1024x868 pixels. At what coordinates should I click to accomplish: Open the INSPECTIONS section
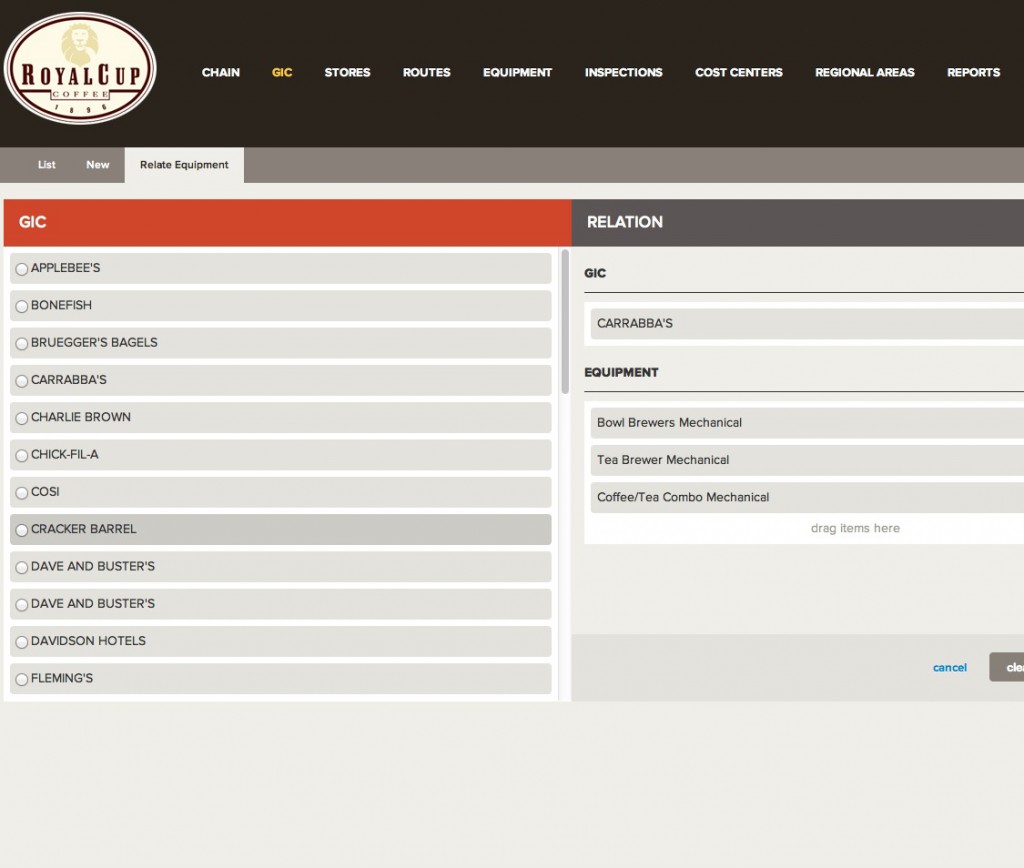coord(624,72)
